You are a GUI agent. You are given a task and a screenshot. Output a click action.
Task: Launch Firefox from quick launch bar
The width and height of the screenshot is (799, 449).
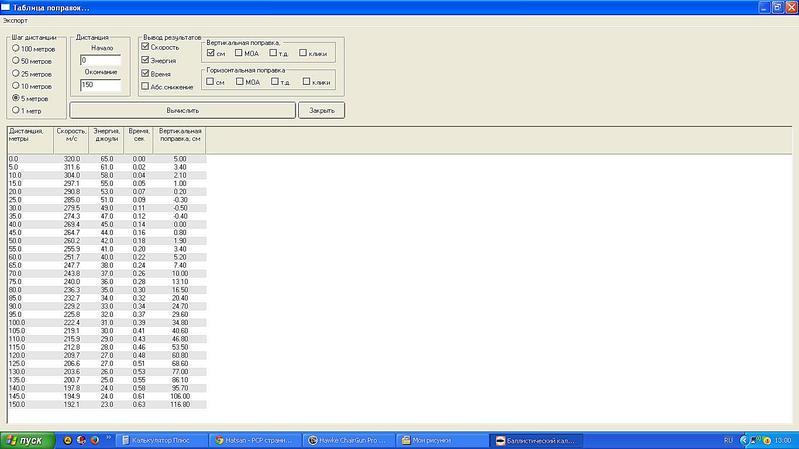[x=95, y=440]
